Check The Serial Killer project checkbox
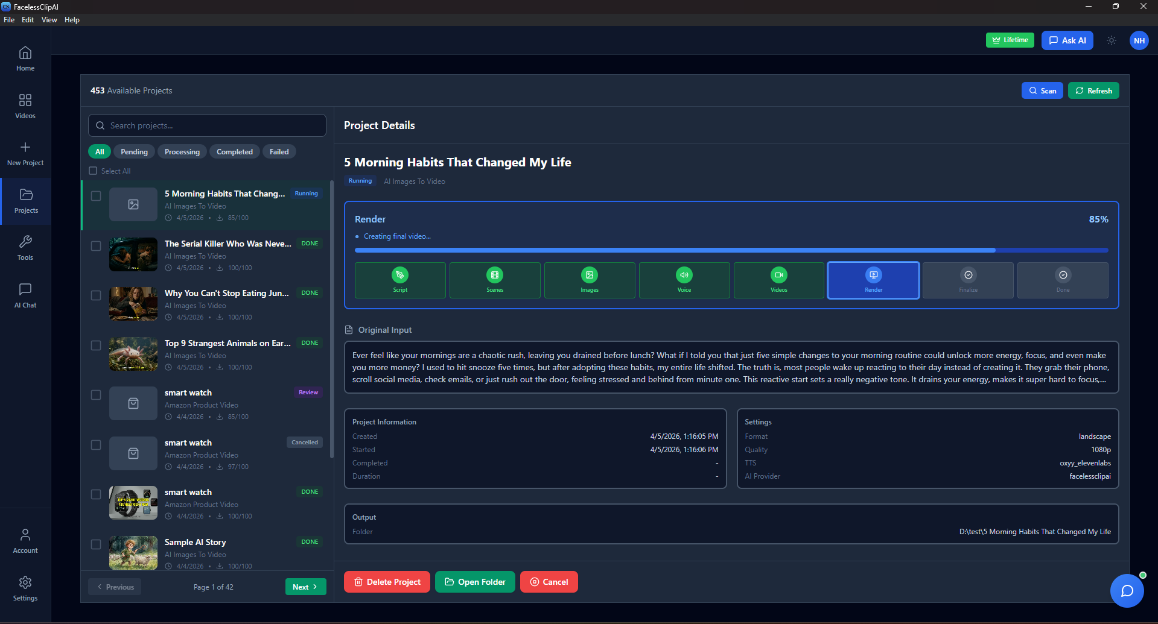Viewport: 1158px width, 624px height. [96, 246]
